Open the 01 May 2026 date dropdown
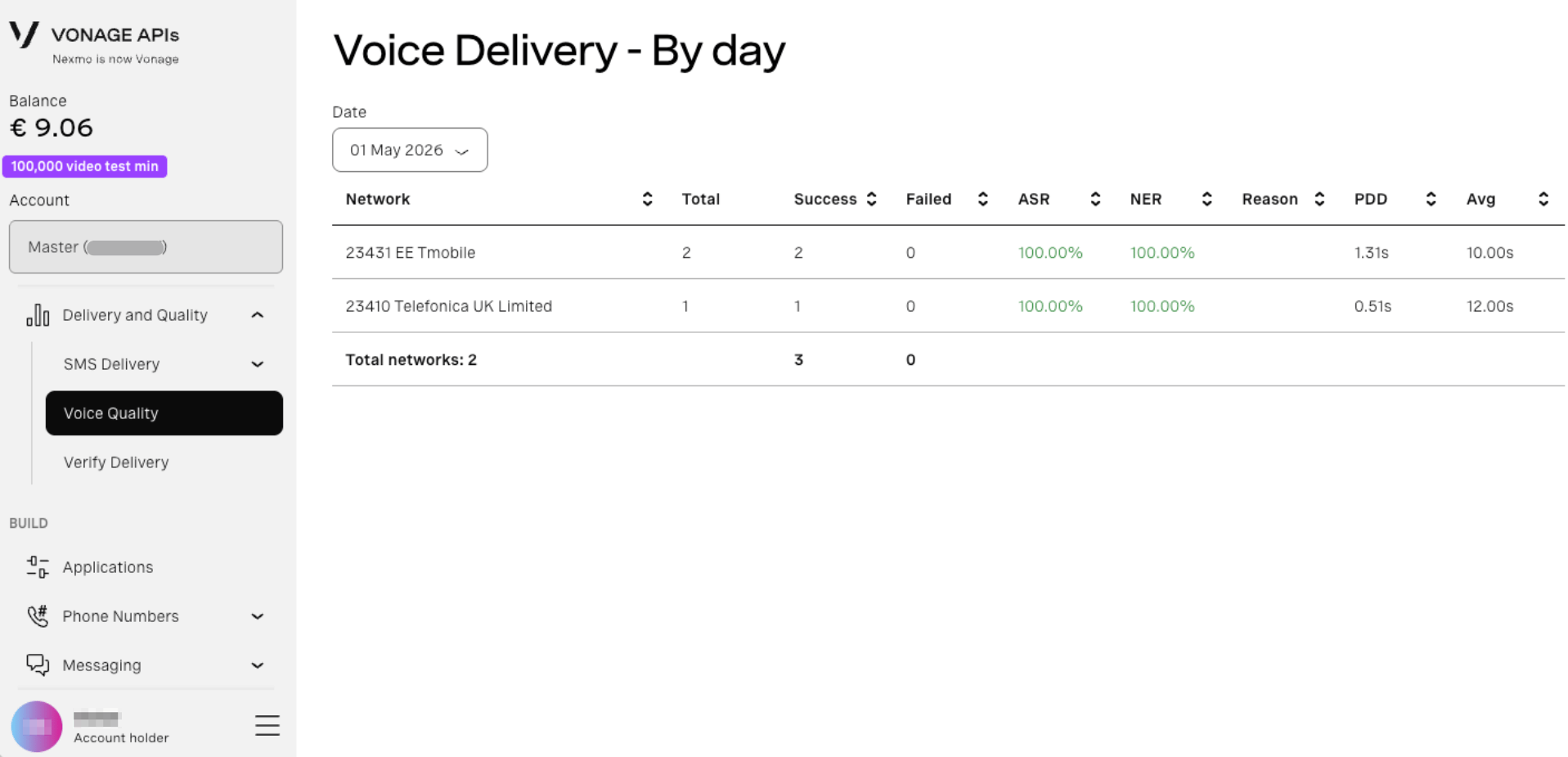The height and width of the screenshot is (757, 1568). click(x=410, y=150)
